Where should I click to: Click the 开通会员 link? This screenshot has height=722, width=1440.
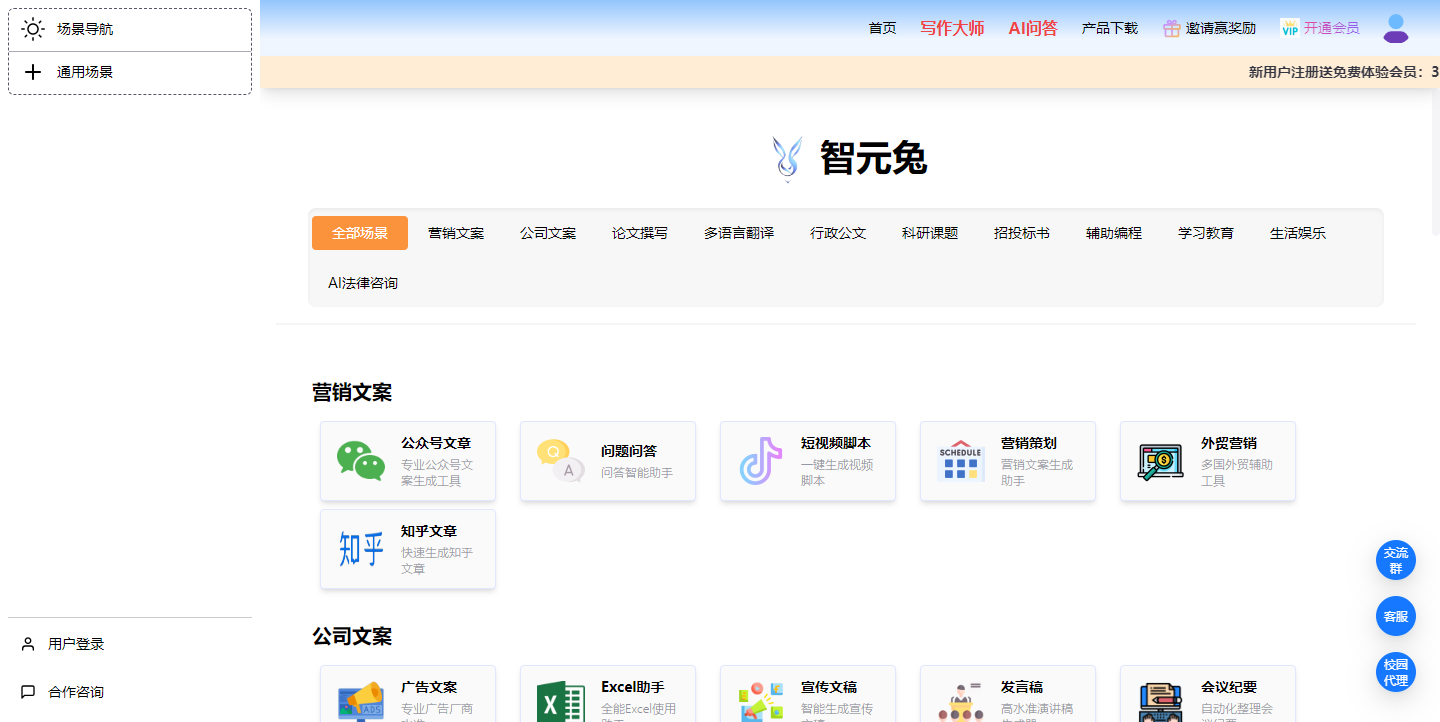click(x=1332, y=28)
